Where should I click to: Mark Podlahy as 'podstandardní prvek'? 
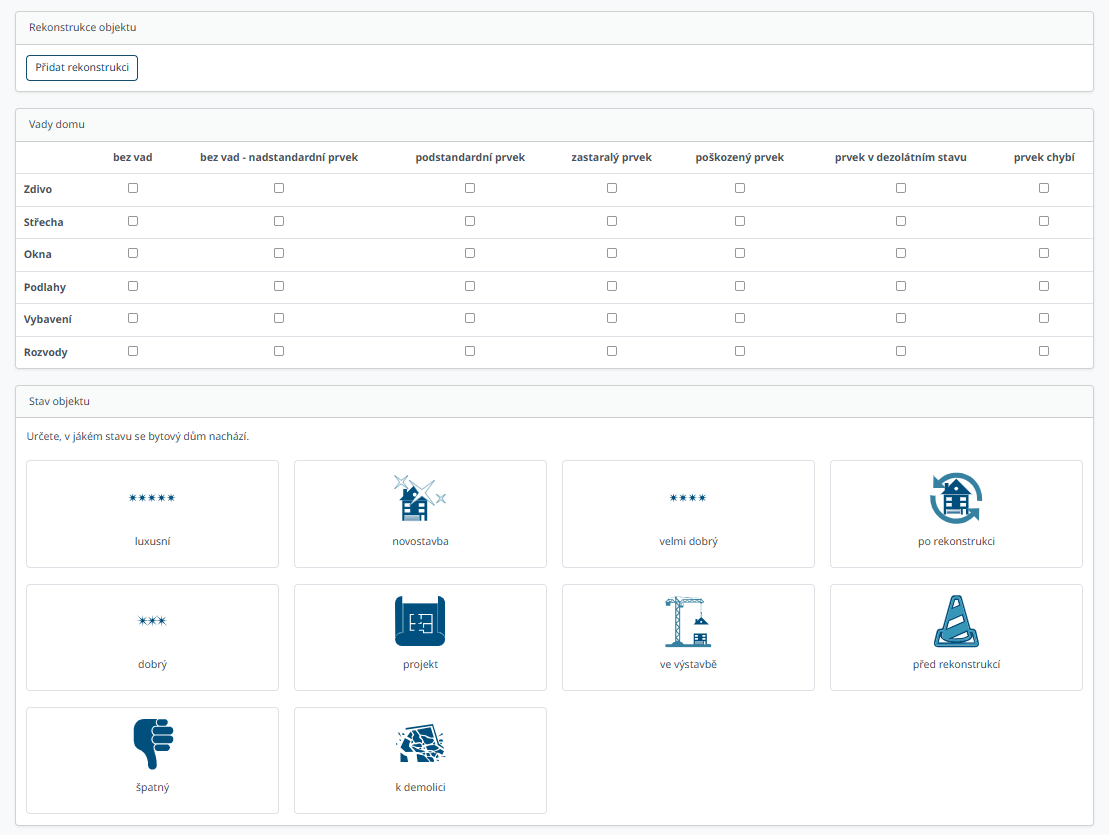pos(470,286)
